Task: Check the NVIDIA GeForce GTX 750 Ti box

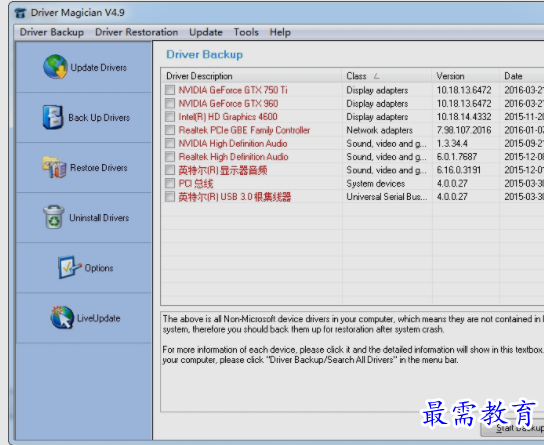Action: [x=170, y=90]
